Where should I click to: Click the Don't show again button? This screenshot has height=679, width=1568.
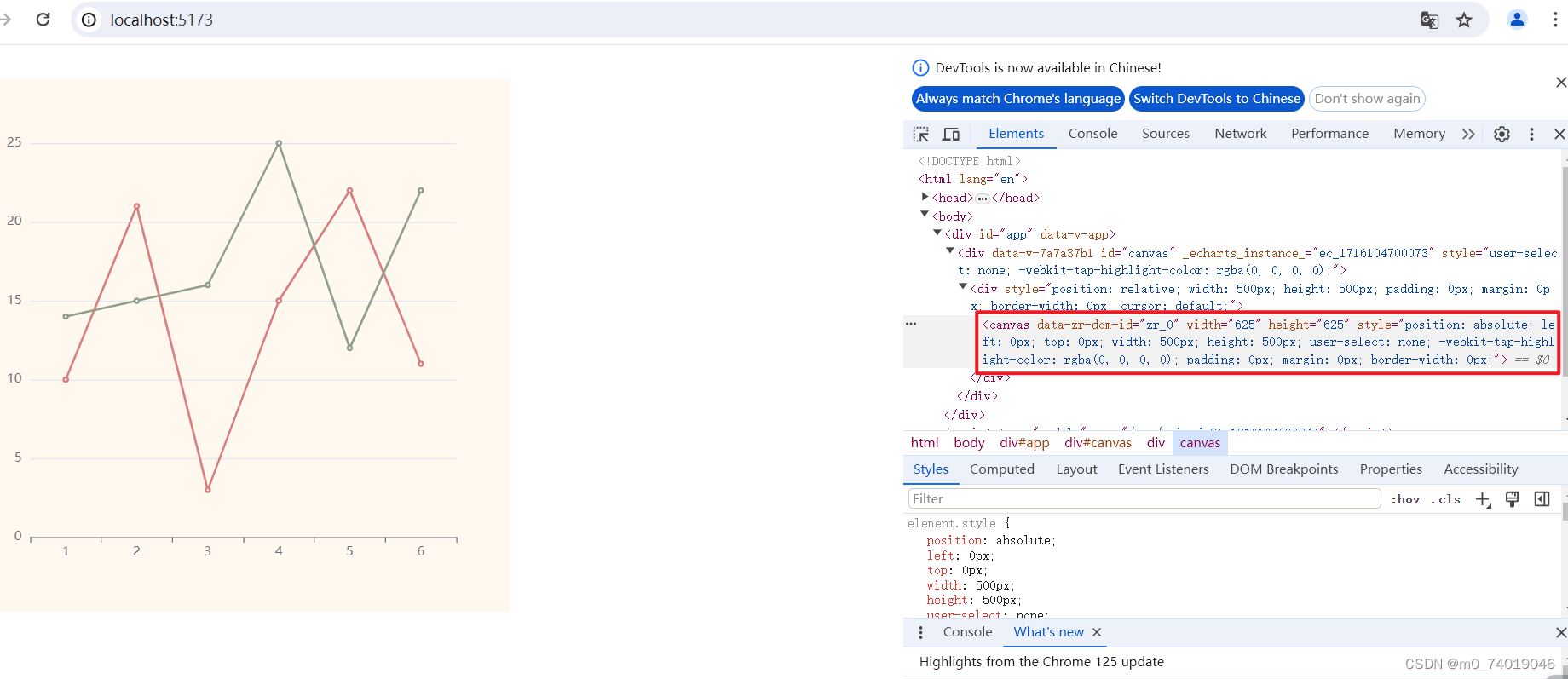point(1367,99)
